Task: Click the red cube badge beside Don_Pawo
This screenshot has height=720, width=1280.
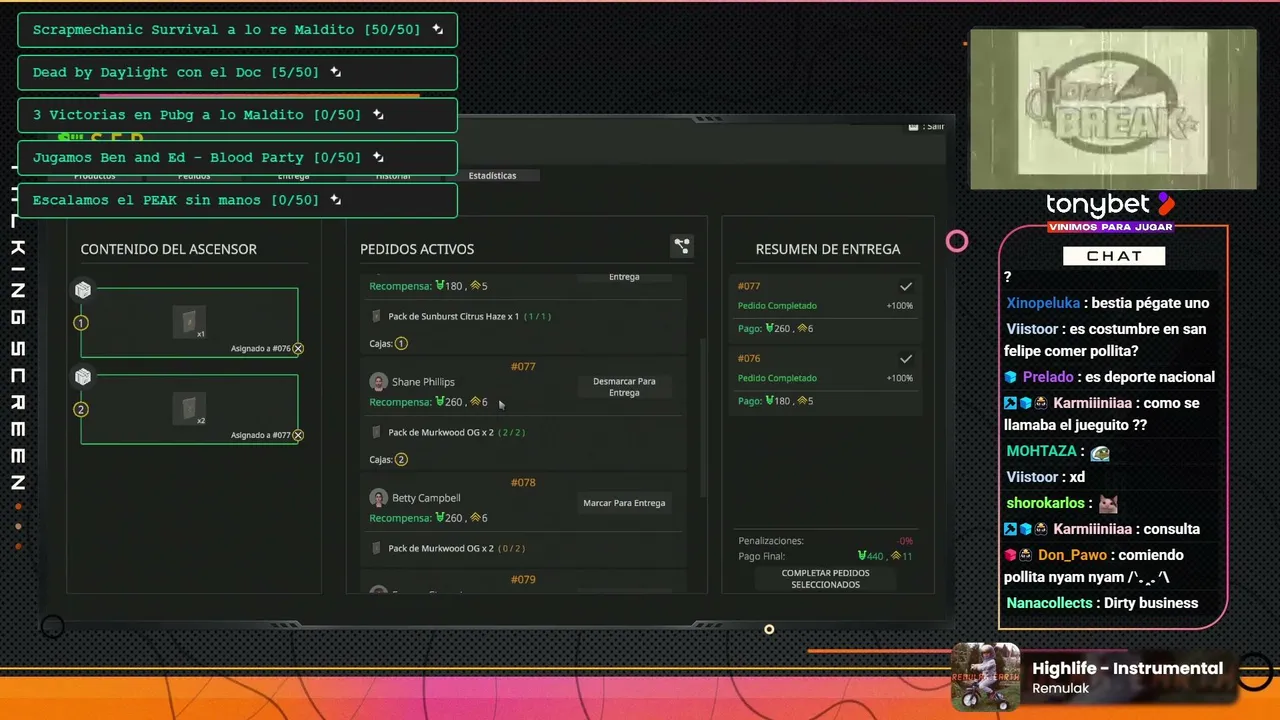Action: pos(1011,555)
